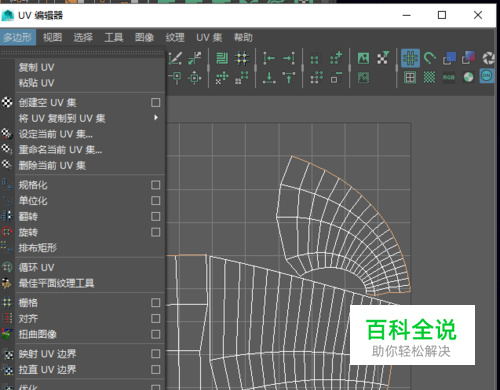The width and height of the screenshot is (500, 390).
Task: Open options box for 对齐
Action: coord(155,318)
